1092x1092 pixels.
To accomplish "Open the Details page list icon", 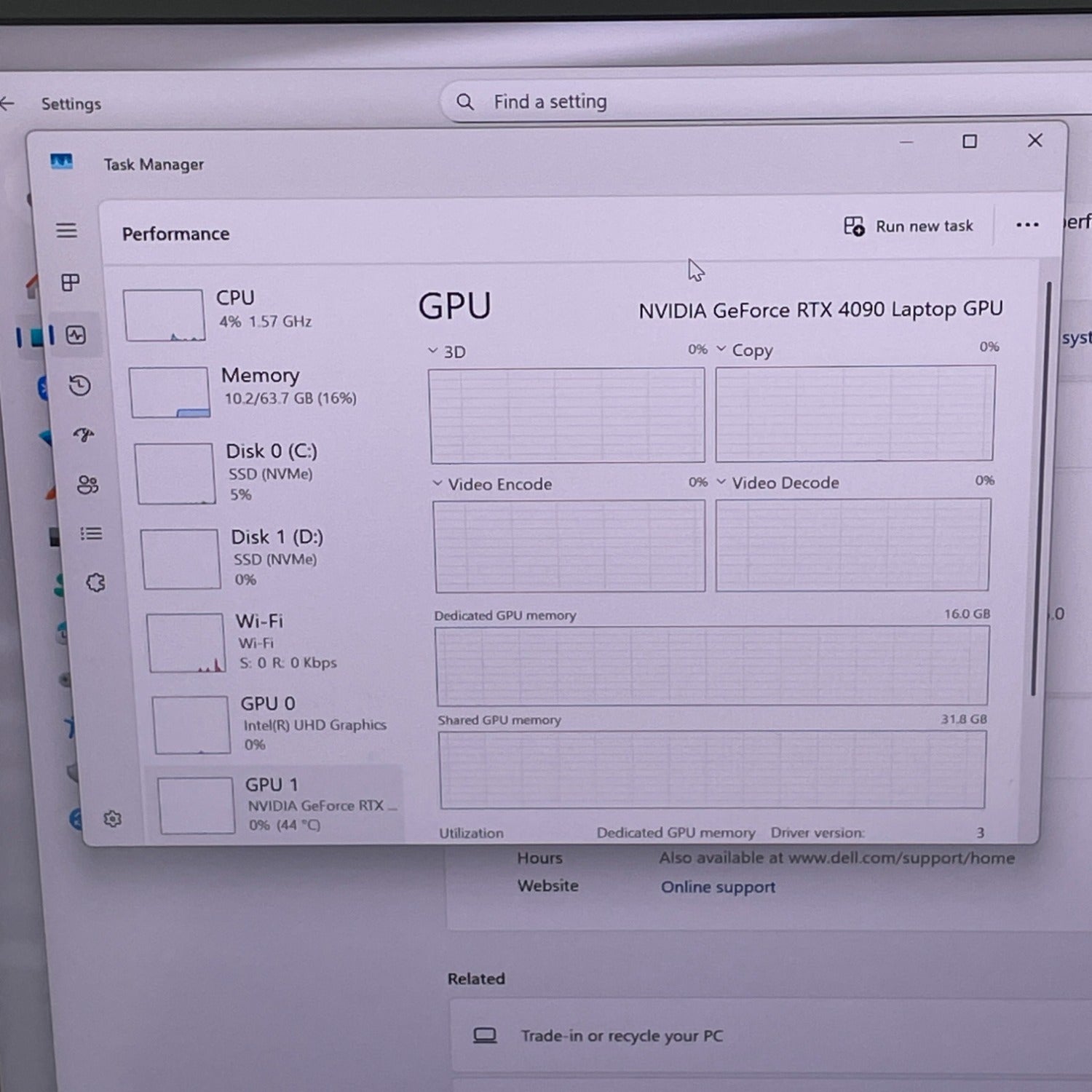I will [x=91, y=534].
